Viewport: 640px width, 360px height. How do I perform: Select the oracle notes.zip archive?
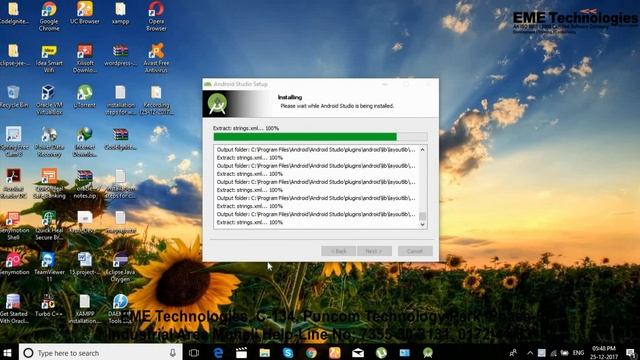pyautogui.click(x=84, y=184)
